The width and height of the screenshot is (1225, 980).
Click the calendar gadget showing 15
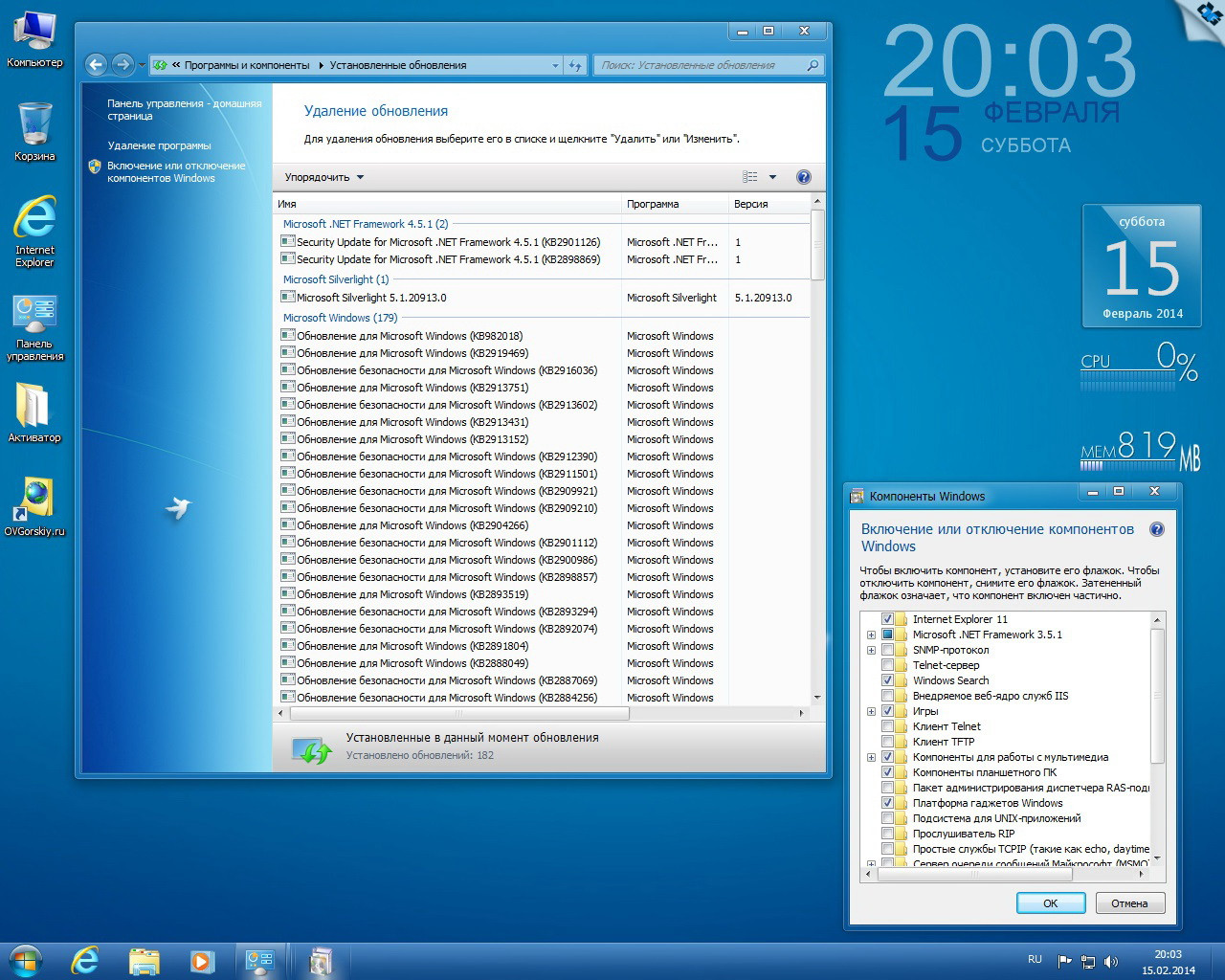[1142, 266]
